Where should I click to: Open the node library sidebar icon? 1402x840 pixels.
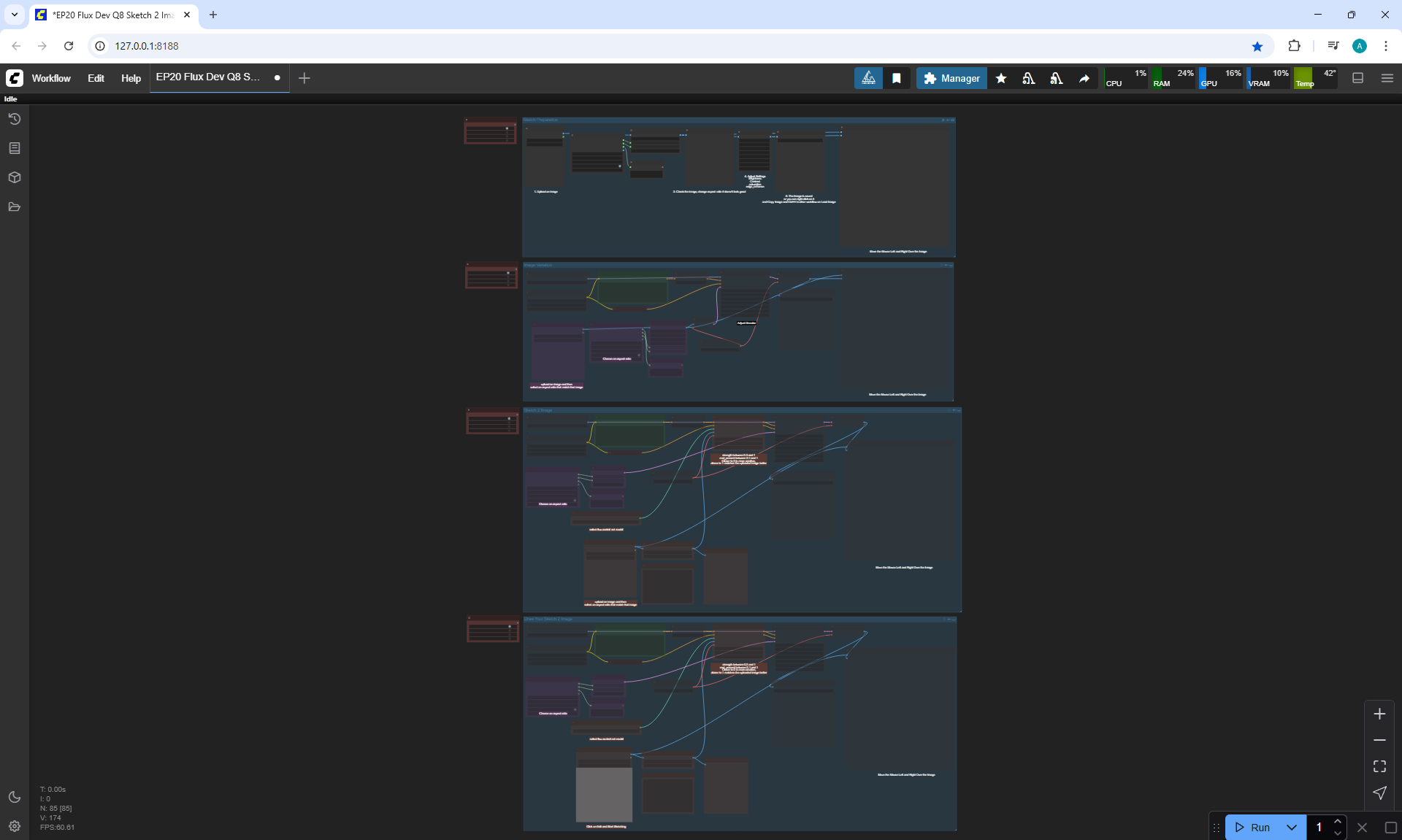[x=14, y=148]
